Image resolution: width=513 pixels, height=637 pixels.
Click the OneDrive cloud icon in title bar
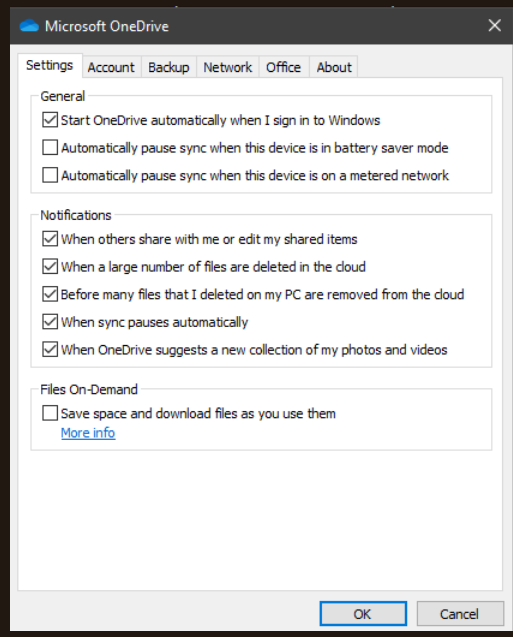click(x=29, y=26)
